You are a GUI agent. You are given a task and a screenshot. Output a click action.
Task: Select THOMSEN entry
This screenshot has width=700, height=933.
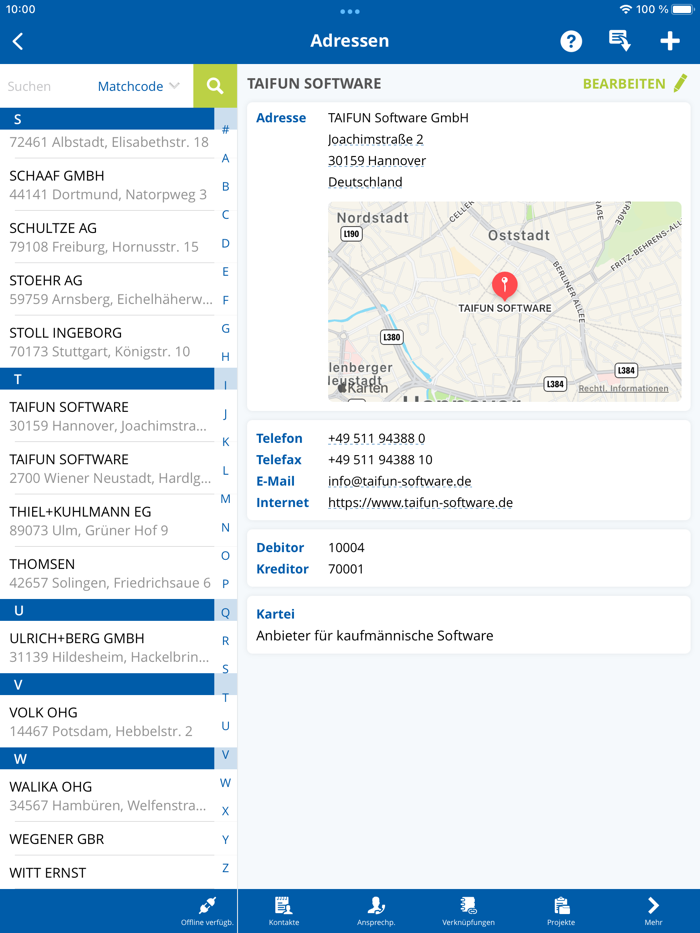coord(107,573)
